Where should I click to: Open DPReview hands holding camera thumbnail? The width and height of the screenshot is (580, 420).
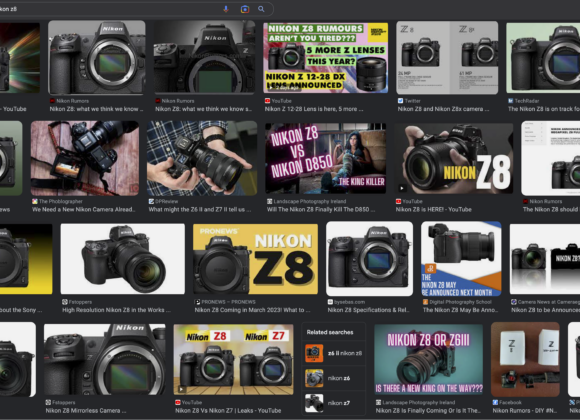coord(202,158)
